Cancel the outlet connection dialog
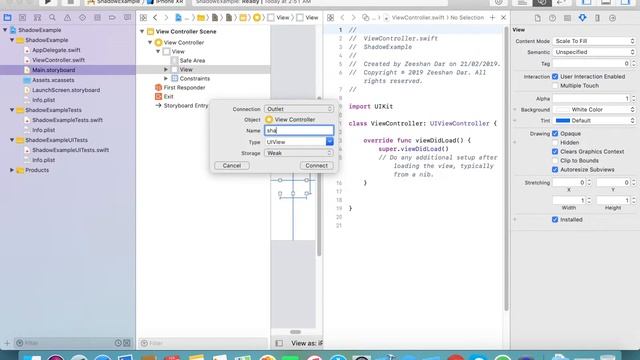 pos(232,165)
